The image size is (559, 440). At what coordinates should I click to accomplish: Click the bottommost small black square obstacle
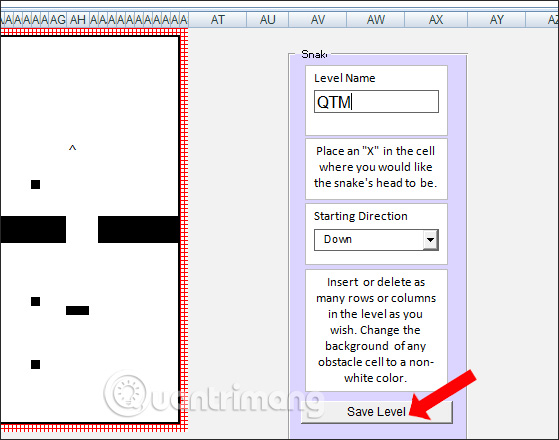[x=35, y=364]
